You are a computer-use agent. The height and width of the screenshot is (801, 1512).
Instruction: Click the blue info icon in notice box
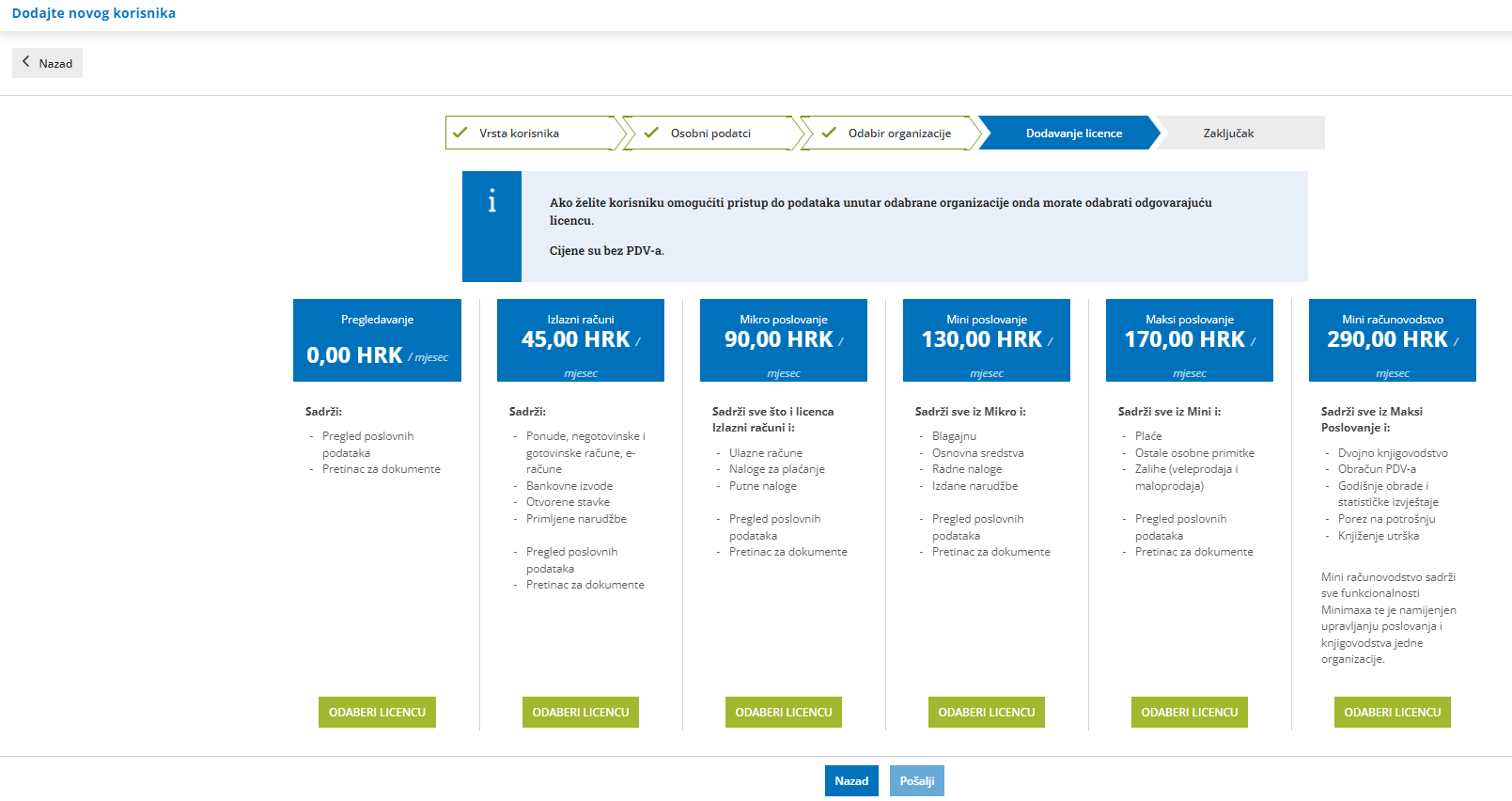tap(491, 201)
